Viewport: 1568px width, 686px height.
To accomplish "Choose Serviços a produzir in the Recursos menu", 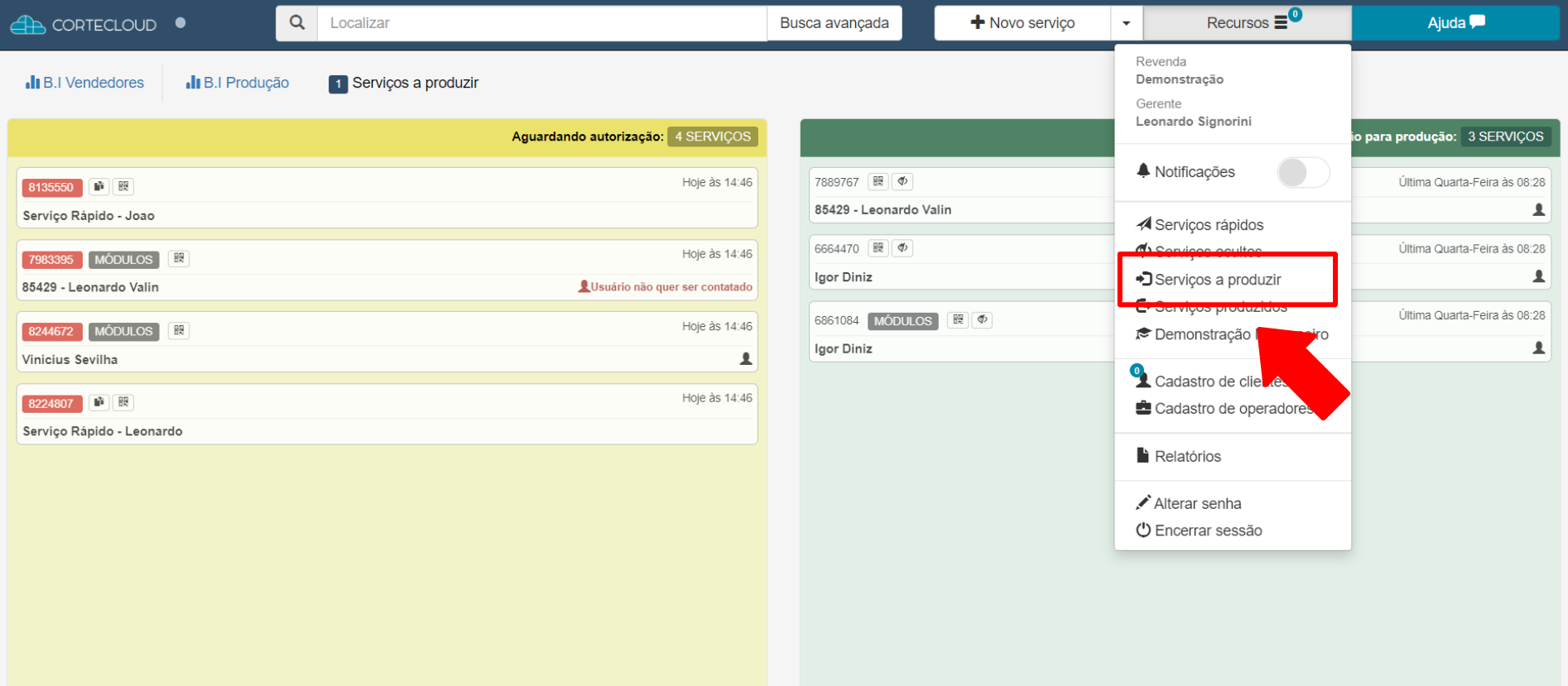I will pos(1208,280).
